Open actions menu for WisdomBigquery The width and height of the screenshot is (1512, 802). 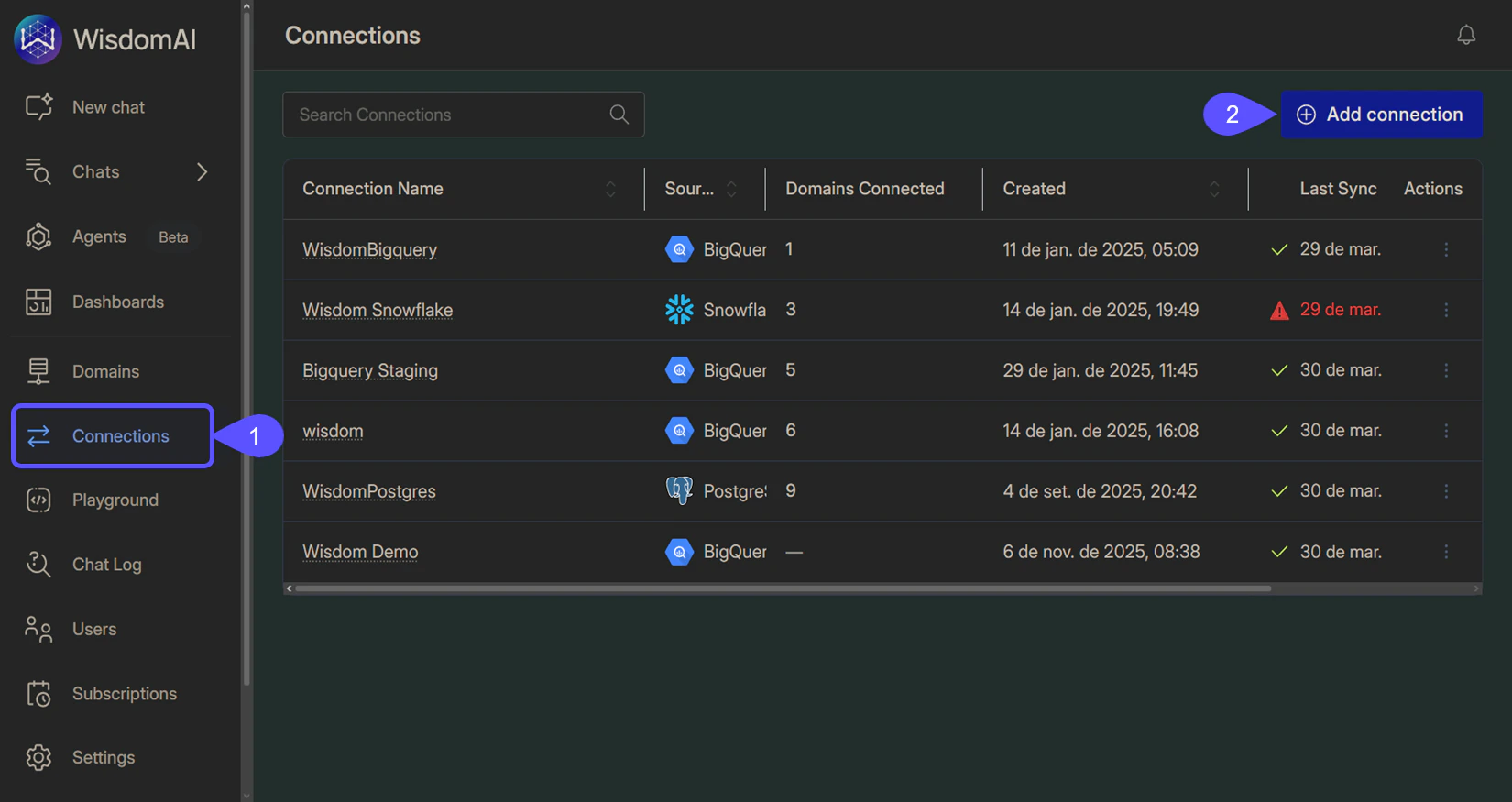pyautogui.click(x=1446, y=249)
